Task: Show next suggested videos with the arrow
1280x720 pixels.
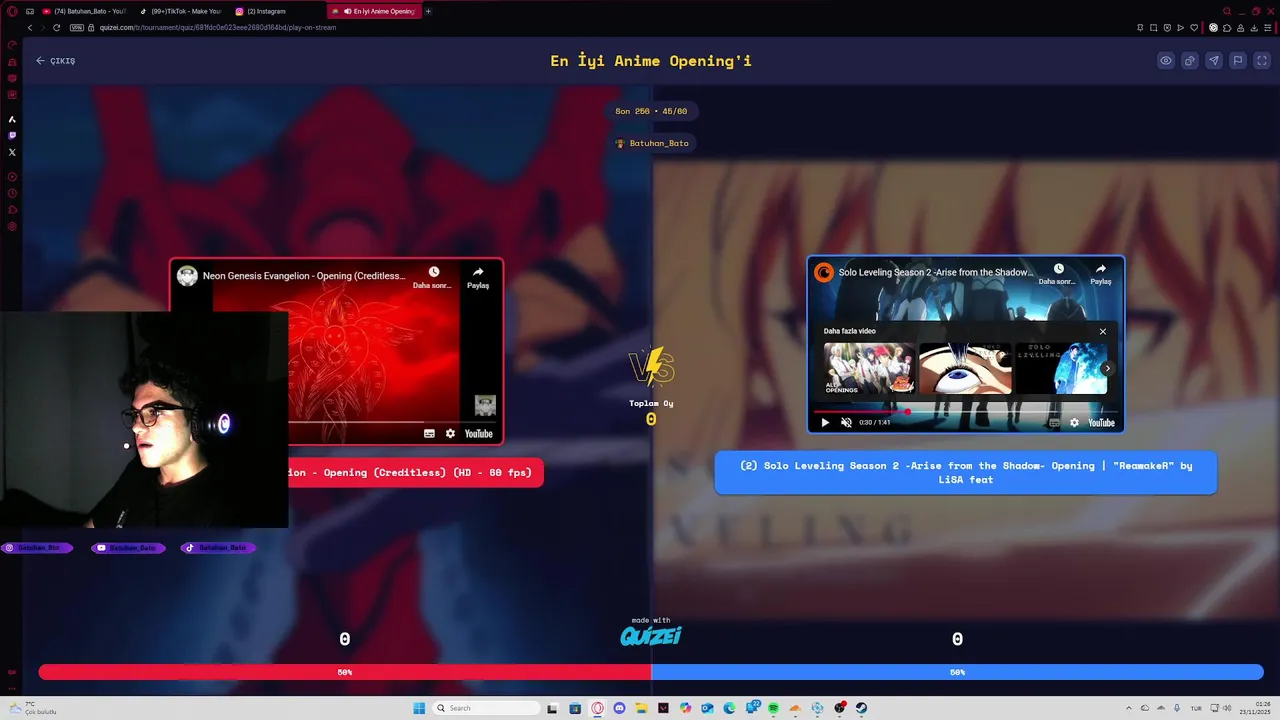Action: coord(1107,368)
